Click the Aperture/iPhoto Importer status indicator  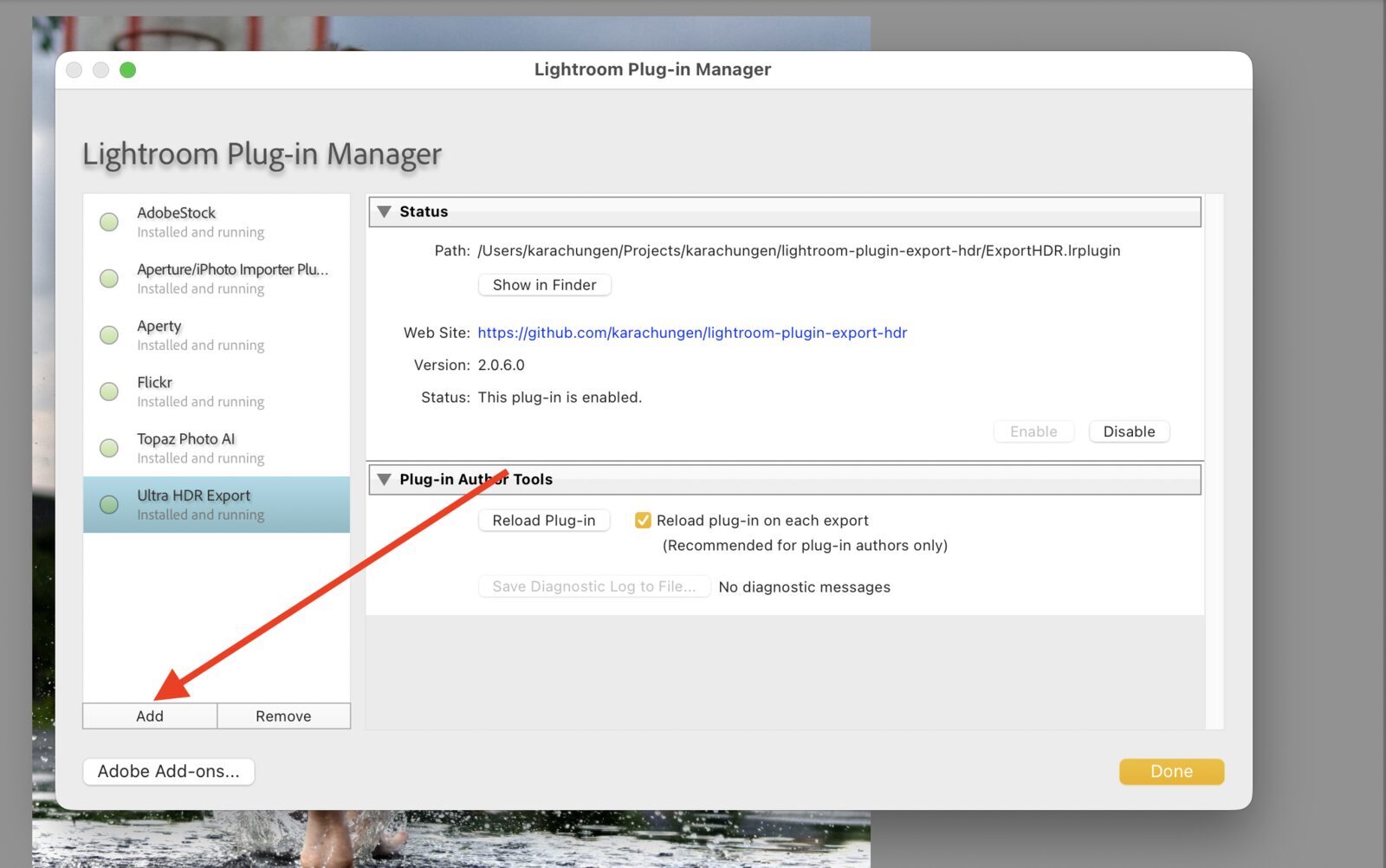pos(109,278)
